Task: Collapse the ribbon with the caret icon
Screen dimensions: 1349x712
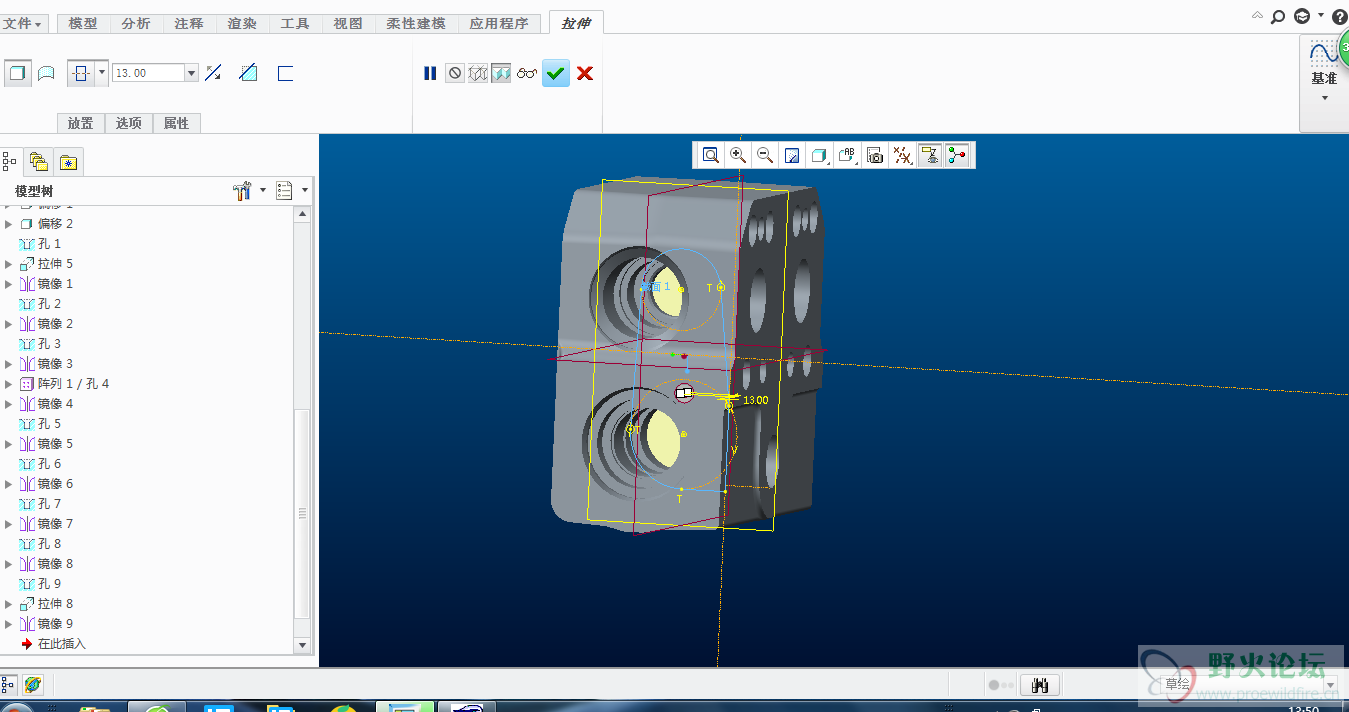Action: click(x=1257, y=16)
